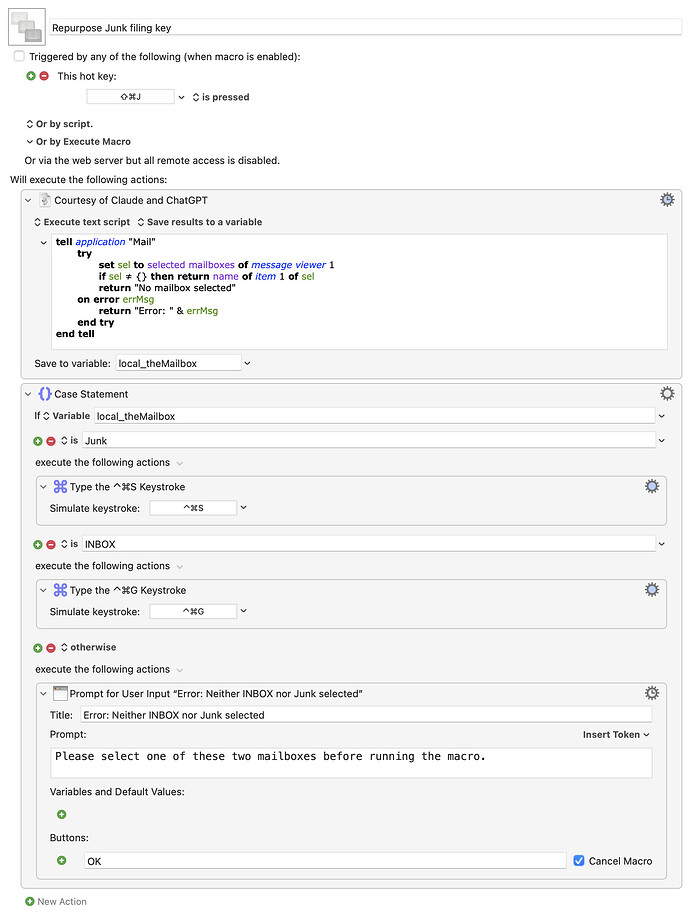Open gear menu for the ^⌘G Keystroke action
This screenshot has width=690, height=913.
point(652,589)
